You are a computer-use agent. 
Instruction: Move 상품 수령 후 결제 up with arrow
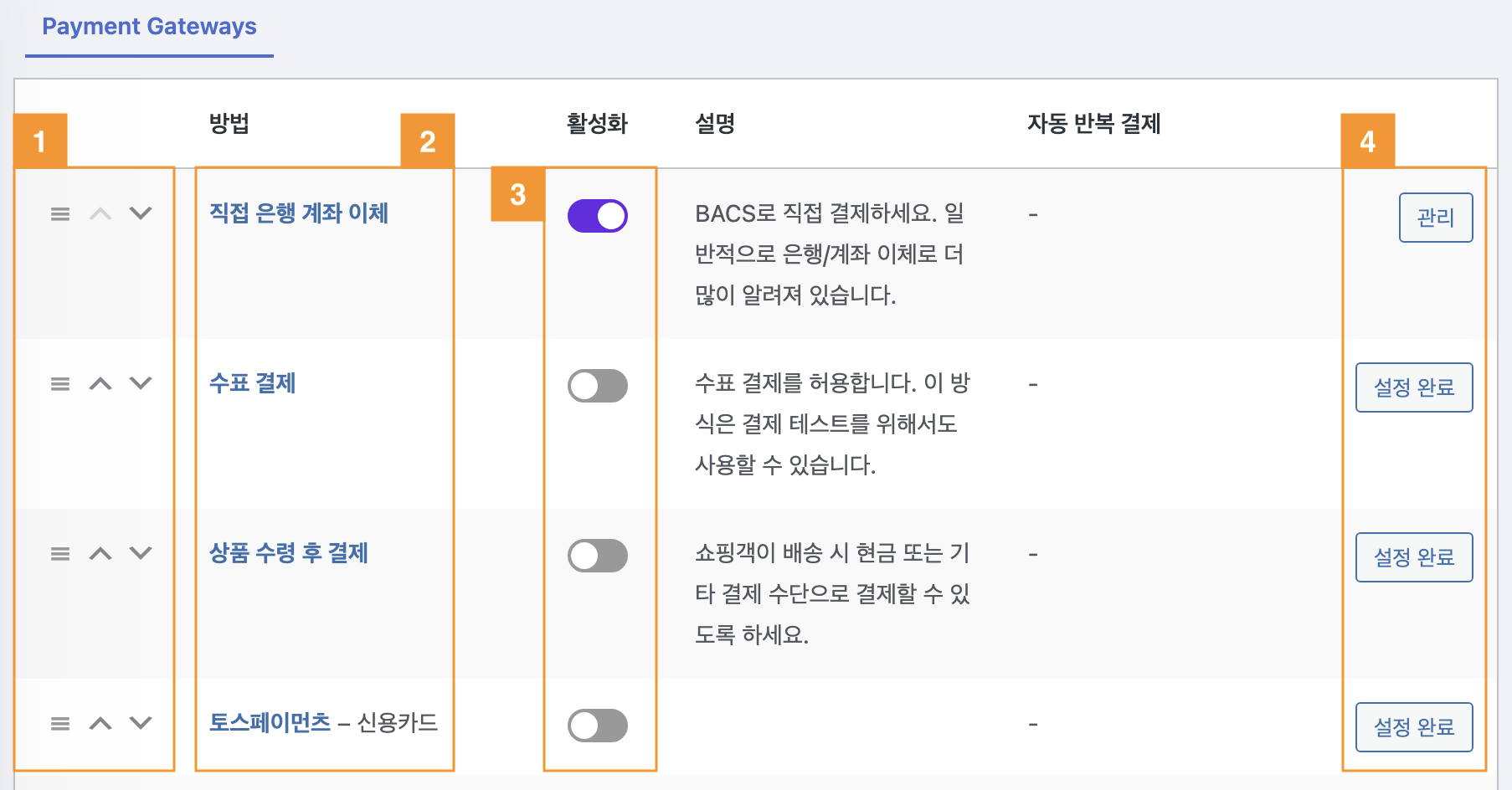tap(100, 554)
